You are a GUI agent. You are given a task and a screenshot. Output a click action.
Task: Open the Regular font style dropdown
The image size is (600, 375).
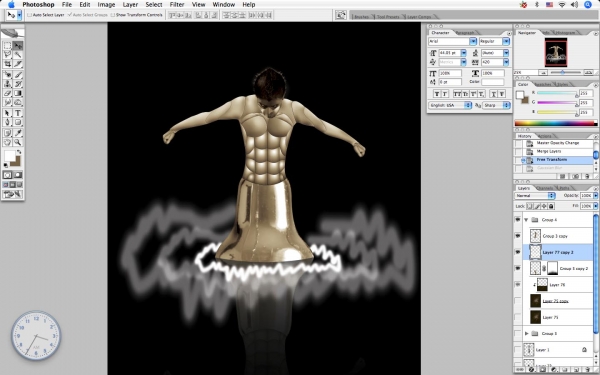[506, 41]
